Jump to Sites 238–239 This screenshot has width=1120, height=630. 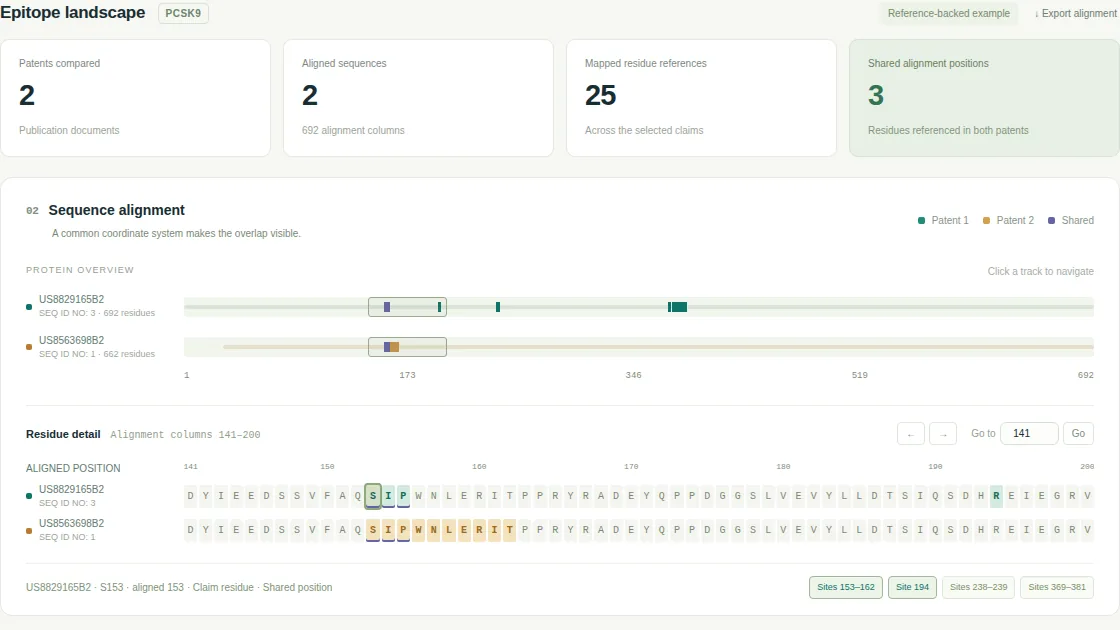click(x=978, y=587)
